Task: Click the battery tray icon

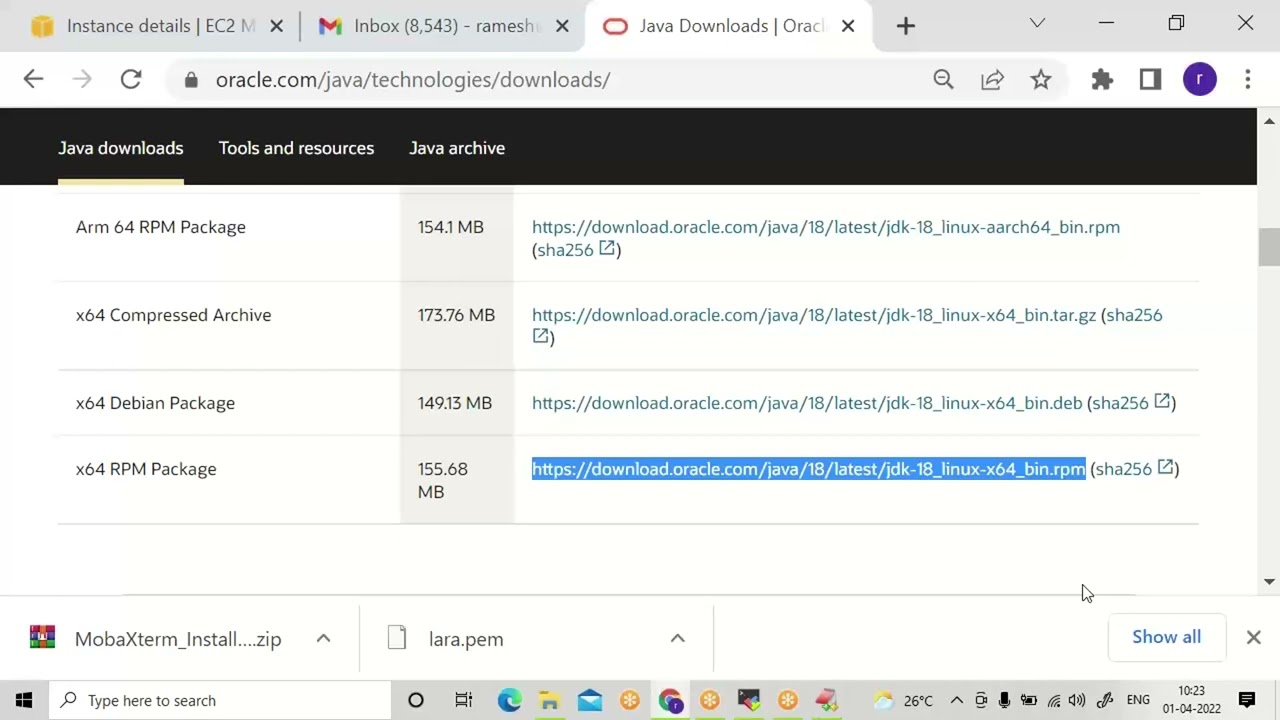Action: [1028, 700]
